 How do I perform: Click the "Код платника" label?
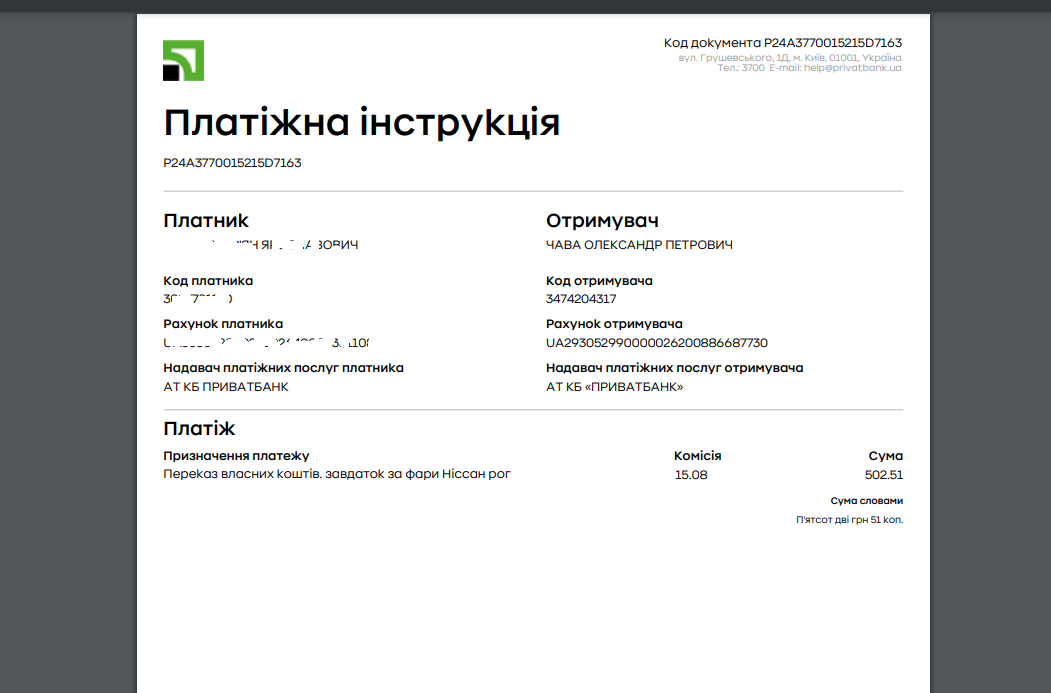(208, 281)
